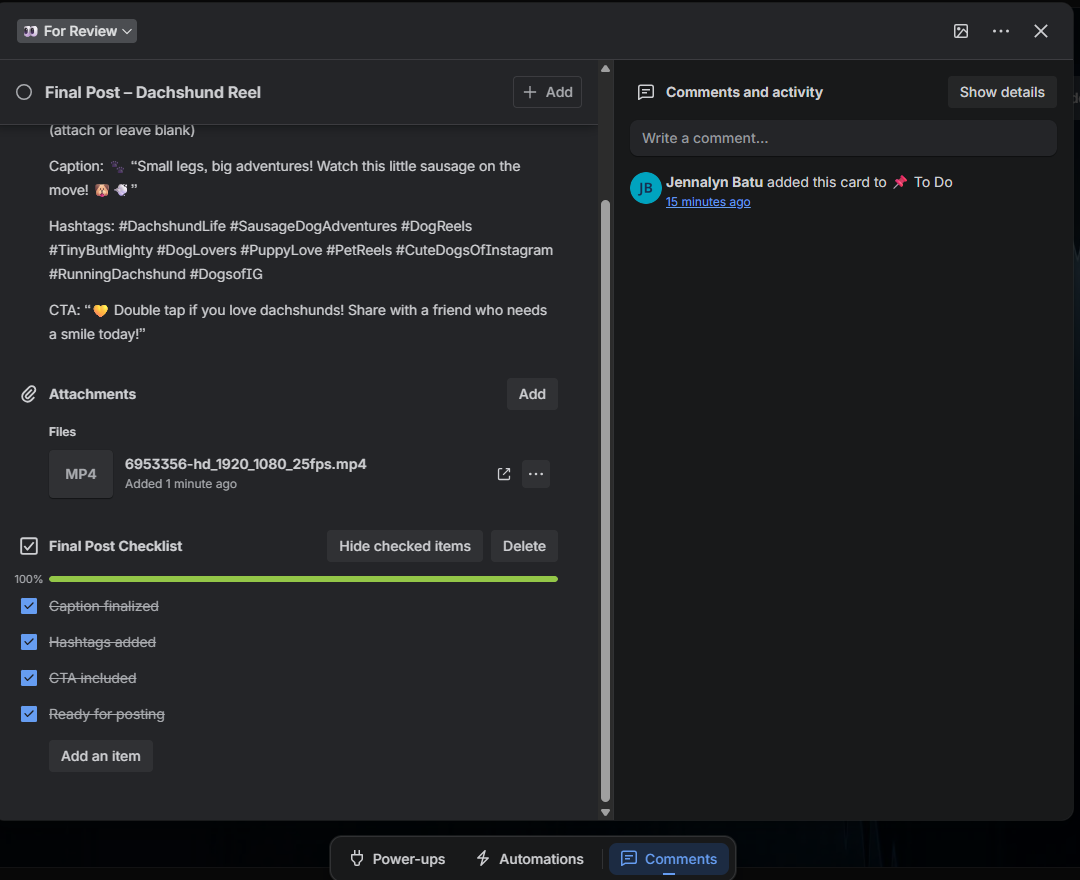The width and height of the screenshot is (1080, 880).
Task: Expand the Add to card menu
Action: [x=548, y=92]
